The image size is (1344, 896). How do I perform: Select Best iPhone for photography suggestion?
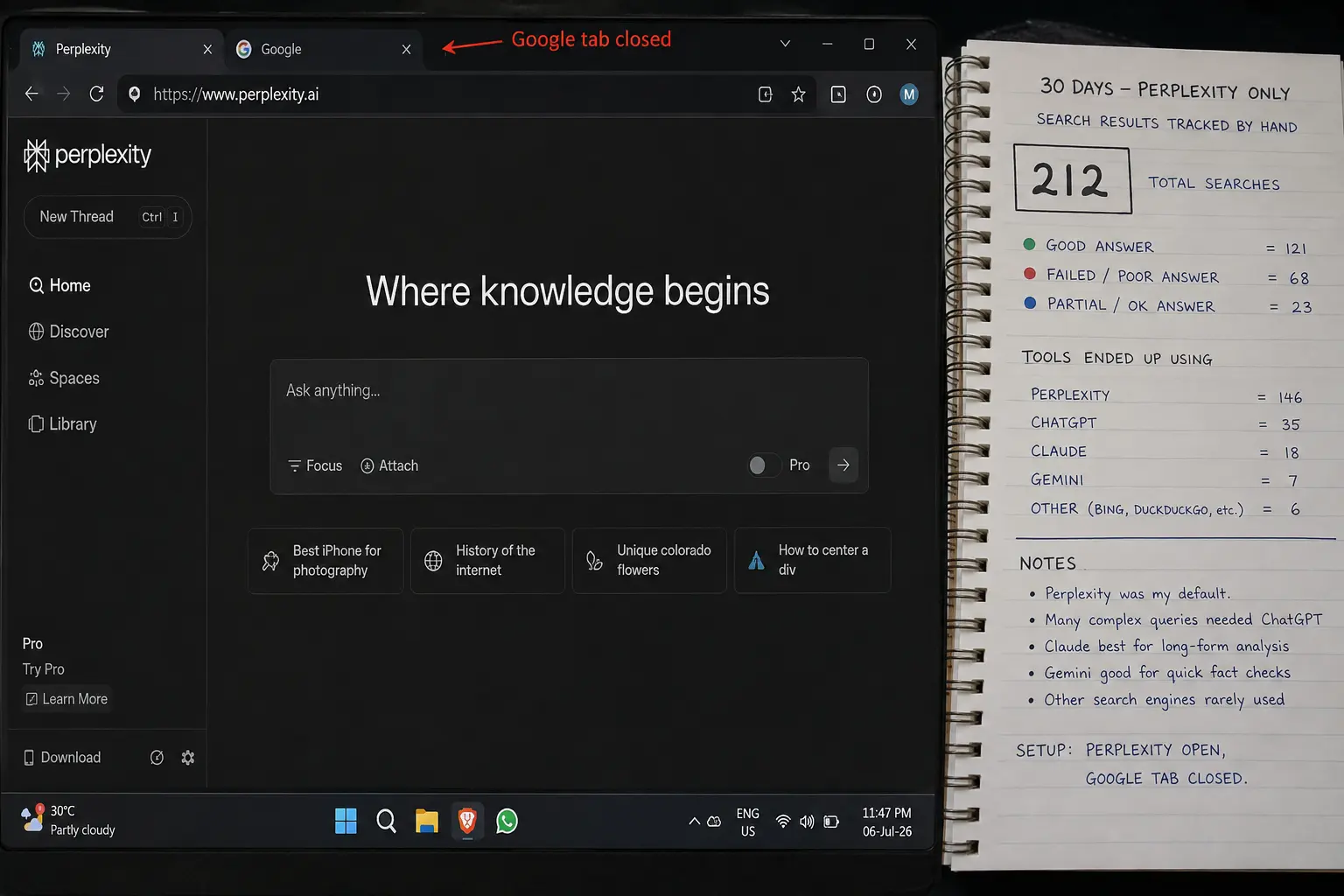point(325,560)
